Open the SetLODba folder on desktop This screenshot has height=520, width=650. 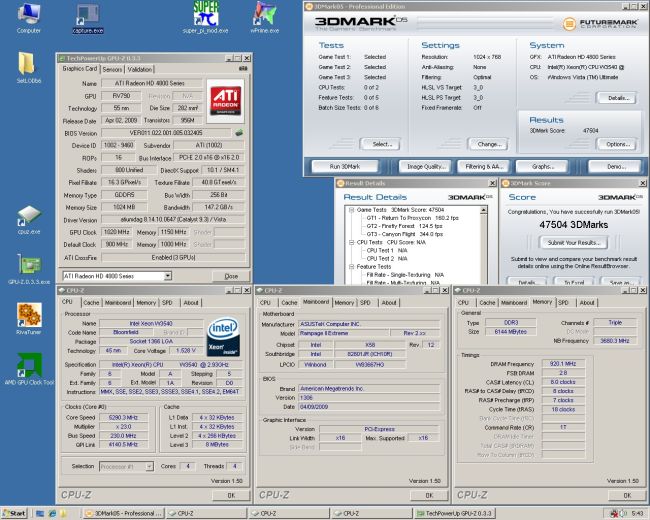(x=28, y=64)
